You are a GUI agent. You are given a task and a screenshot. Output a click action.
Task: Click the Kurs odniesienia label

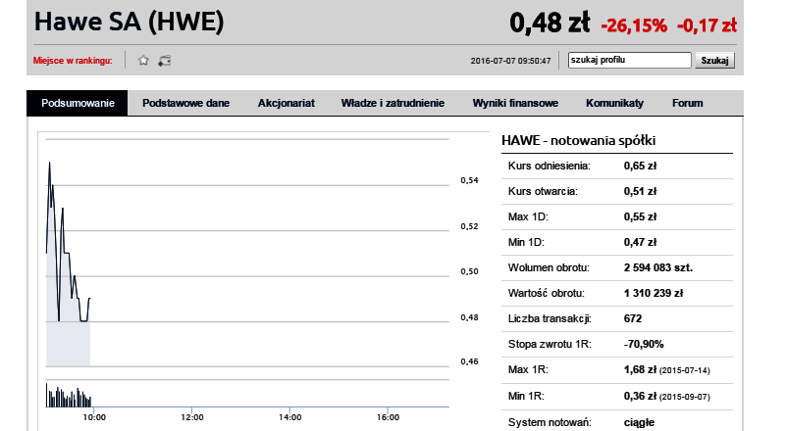tap(549, 166)
